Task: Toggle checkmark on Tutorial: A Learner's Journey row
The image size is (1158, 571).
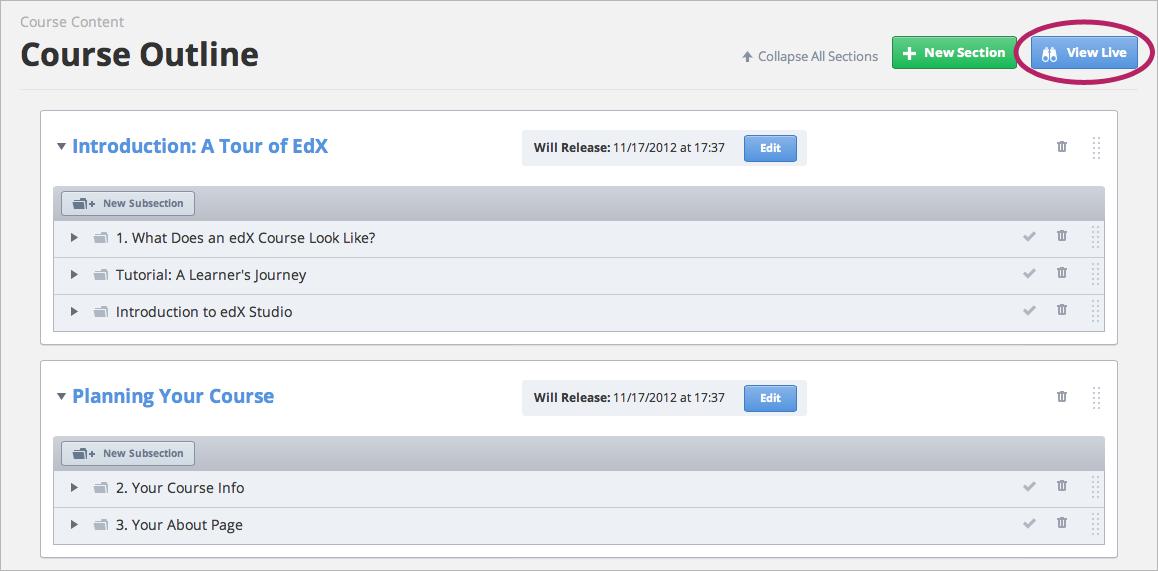Action: point(1029,274)
